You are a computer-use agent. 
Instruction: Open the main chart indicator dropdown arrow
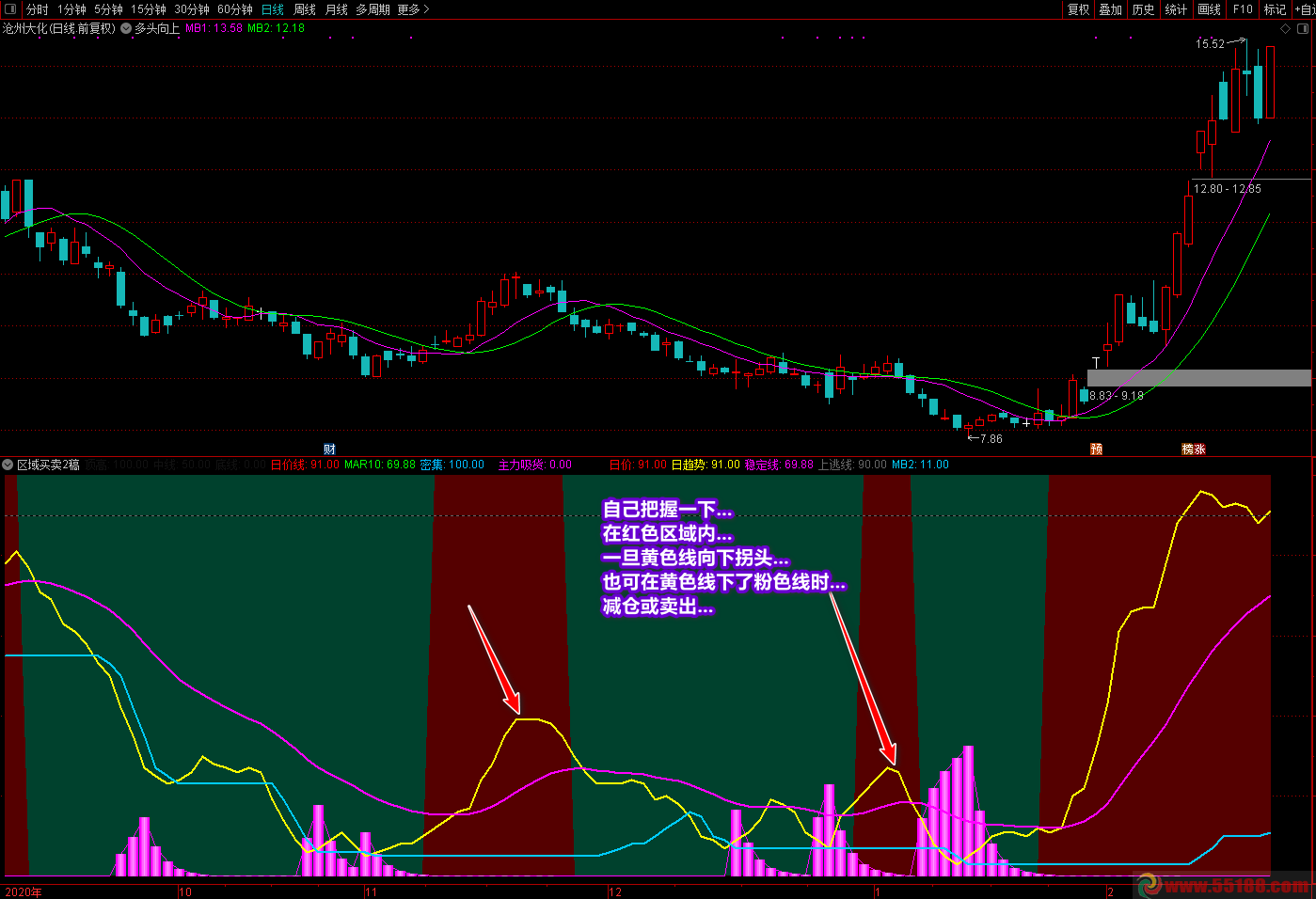[126, 28]
